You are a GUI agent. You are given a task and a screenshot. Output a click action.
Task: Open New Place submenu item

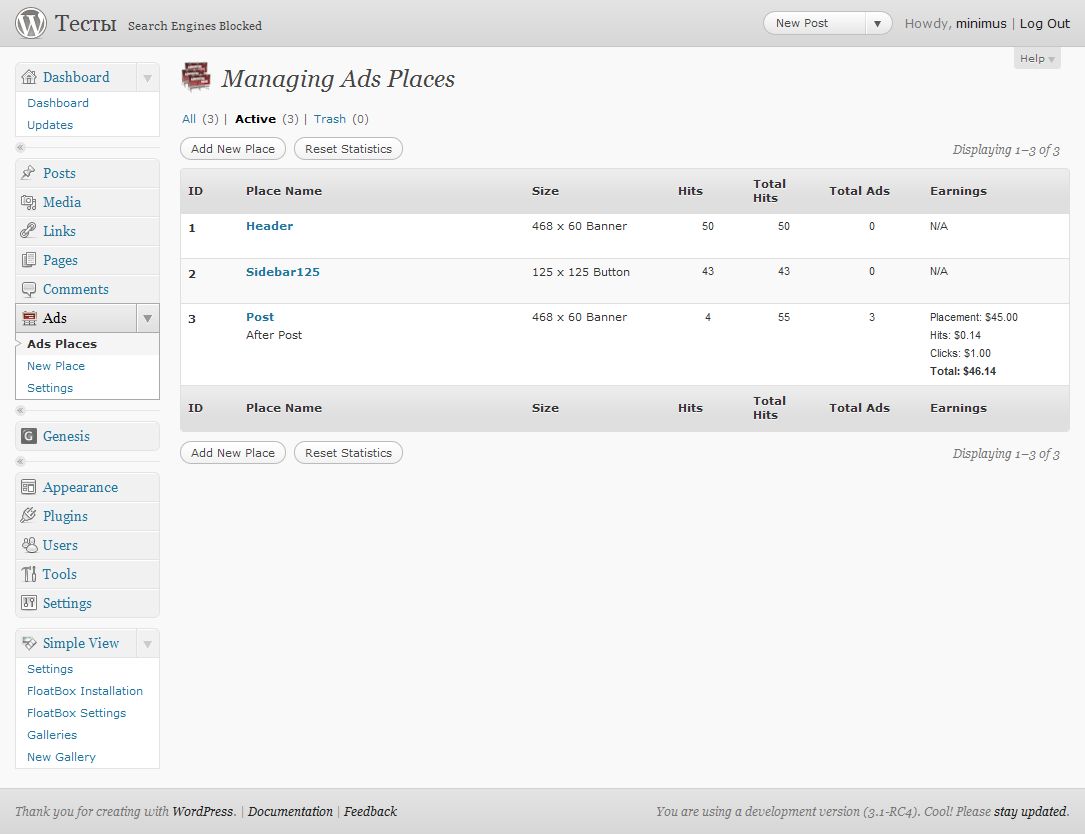(x=56, y=366)
